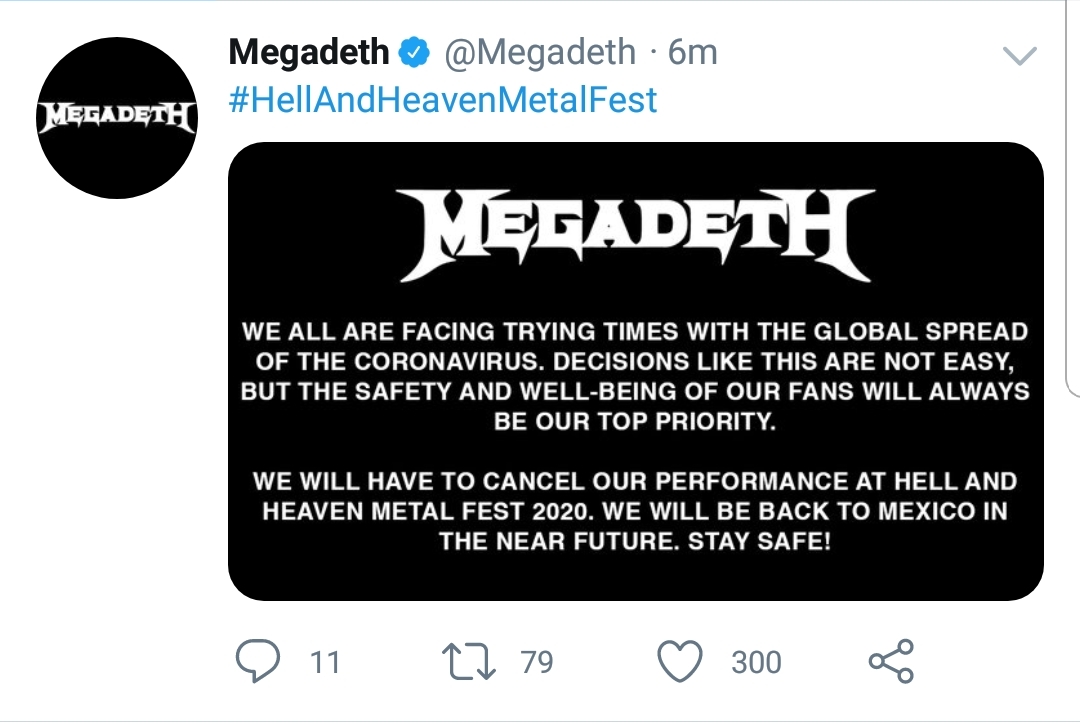Click the retweet count 79

(537, 662)
